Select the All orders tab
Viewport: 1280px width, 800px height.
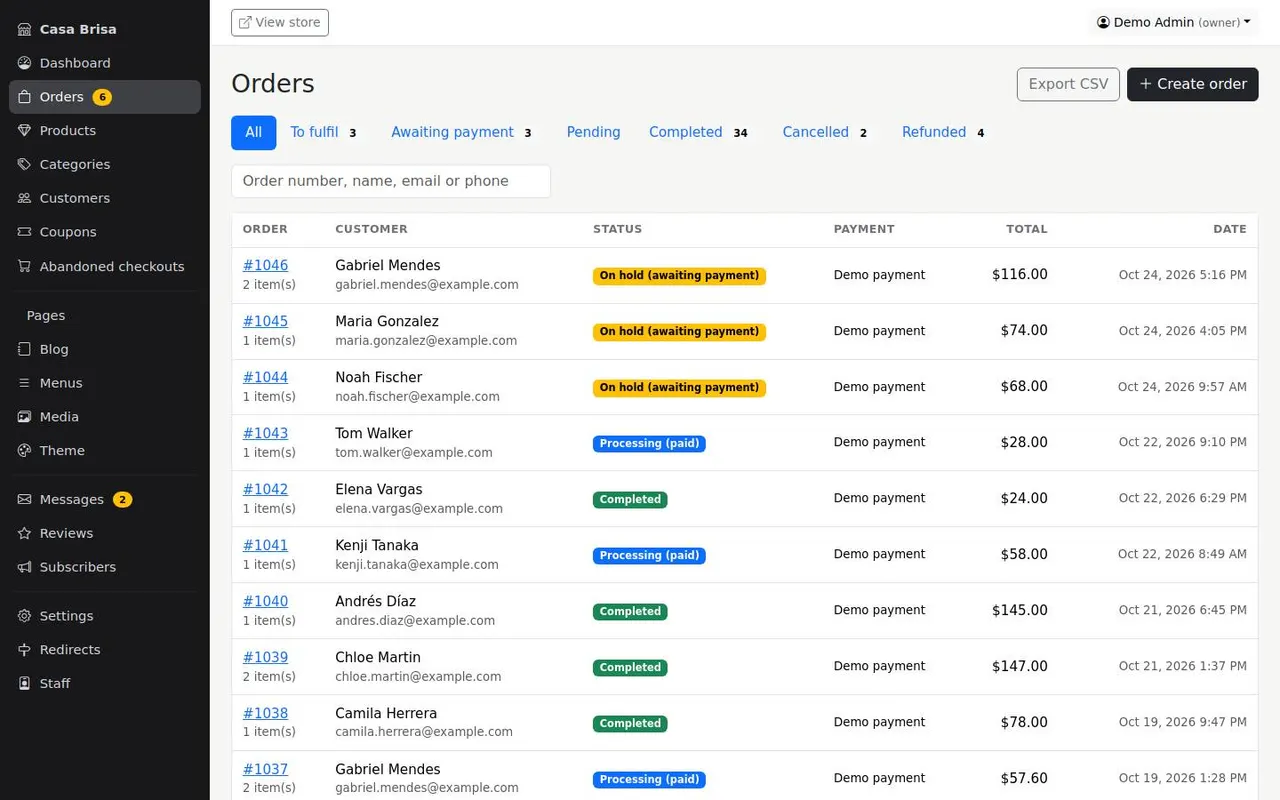tap(254, 132)
